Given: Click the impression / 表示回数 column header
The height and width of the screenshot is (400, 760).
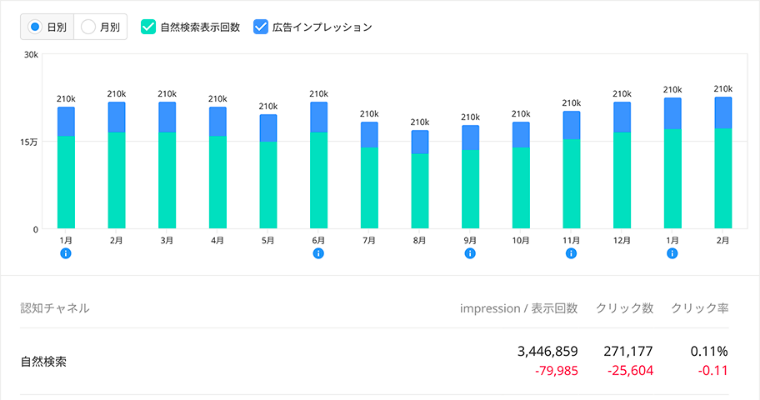Looking at the screenshot, I should pyautogui.click(x=519, y=308).
